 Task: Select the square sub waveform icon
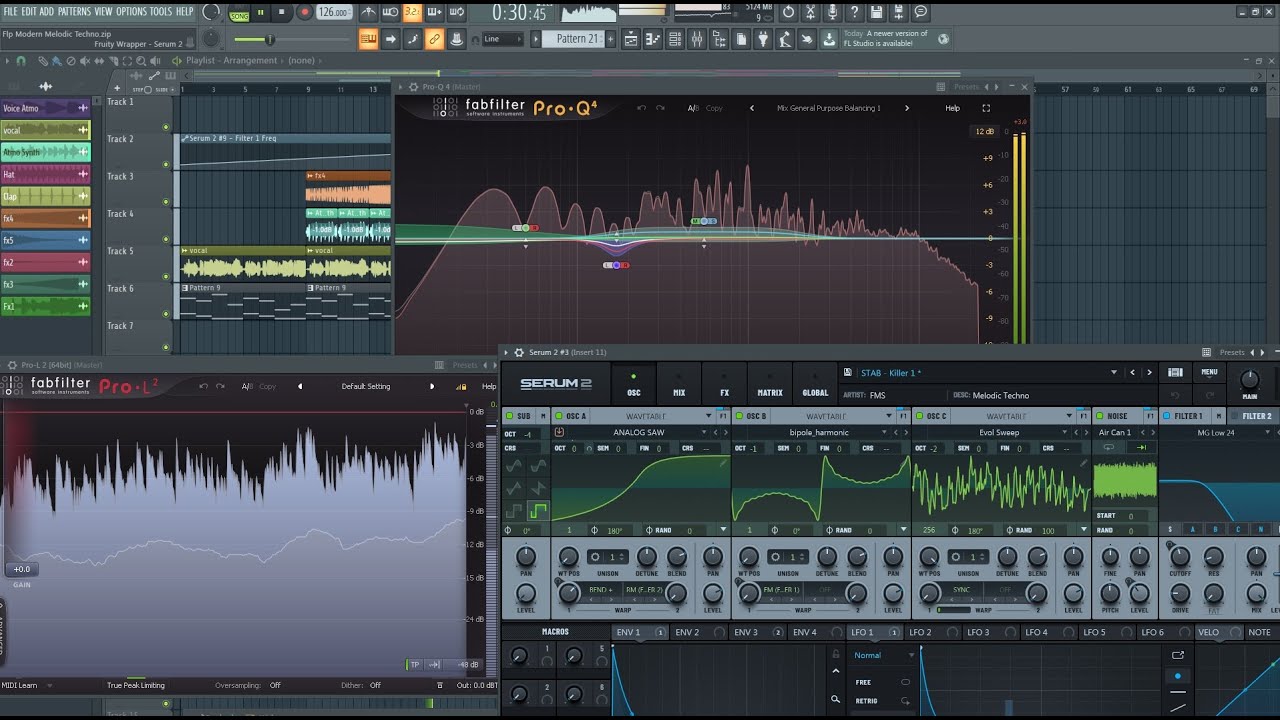point(539,511)
